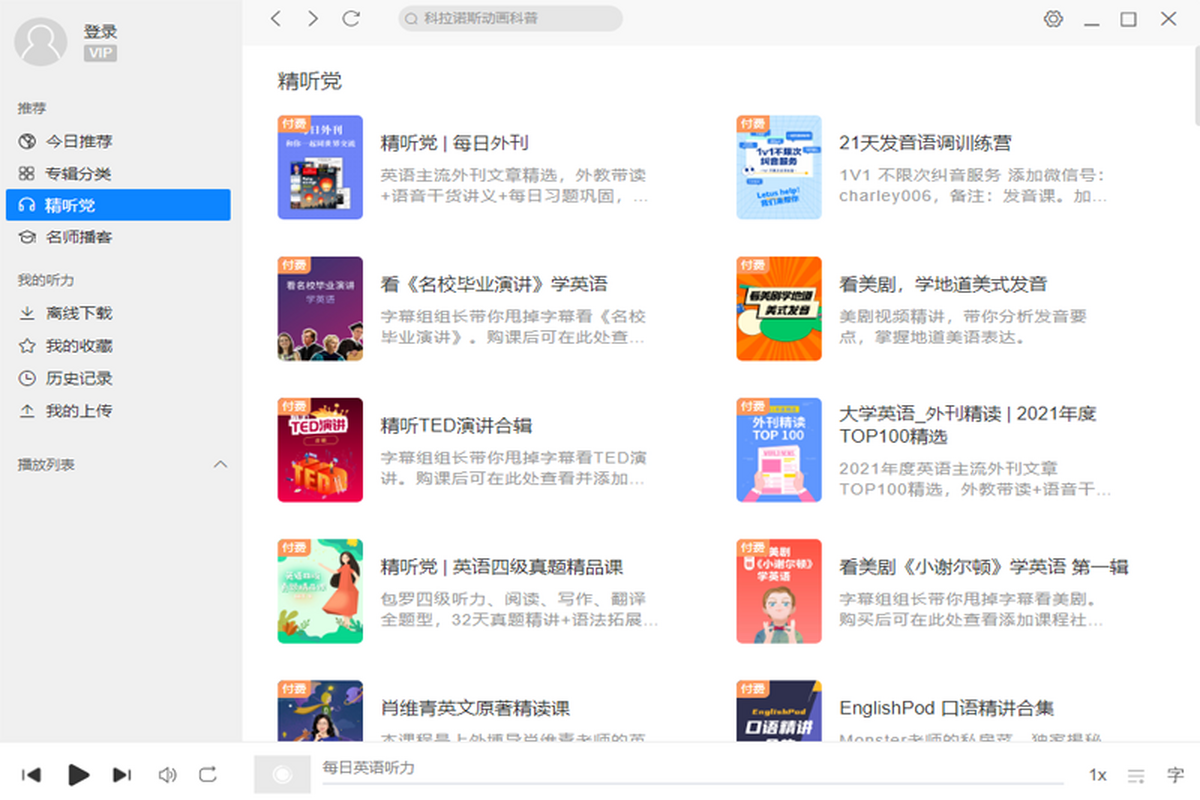Viewport: 1200px width, 800px height.
Task: Click 登录 to sign in
Action: [x=100, y=32]
